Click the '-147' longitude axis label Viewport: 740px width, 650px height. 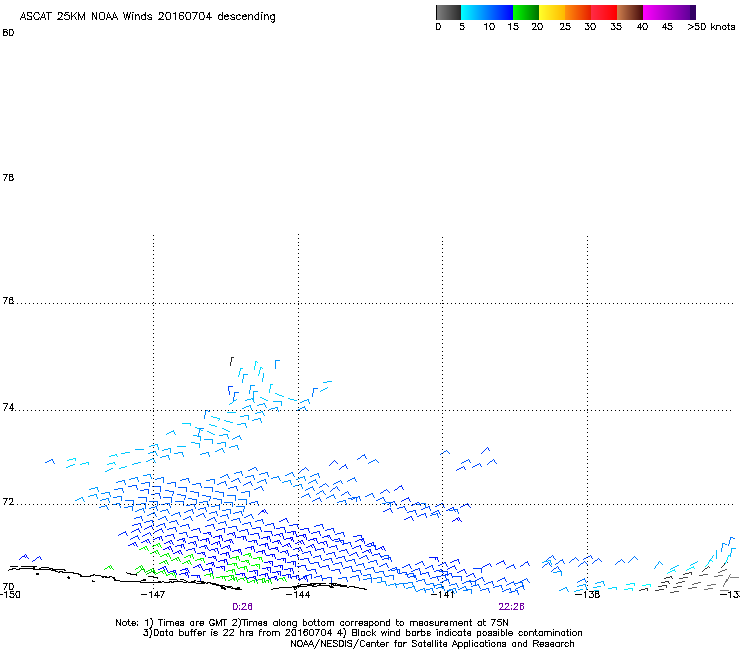153,594
